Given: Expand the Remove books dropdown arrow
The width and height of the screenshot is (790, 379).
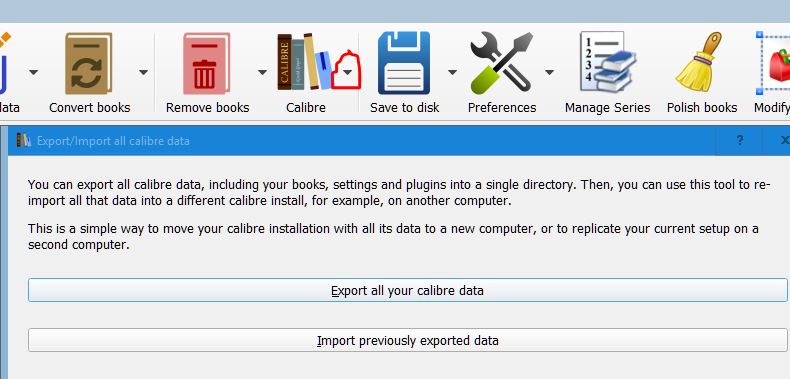Looking at the screenshot, I should (x=262, y=73).
